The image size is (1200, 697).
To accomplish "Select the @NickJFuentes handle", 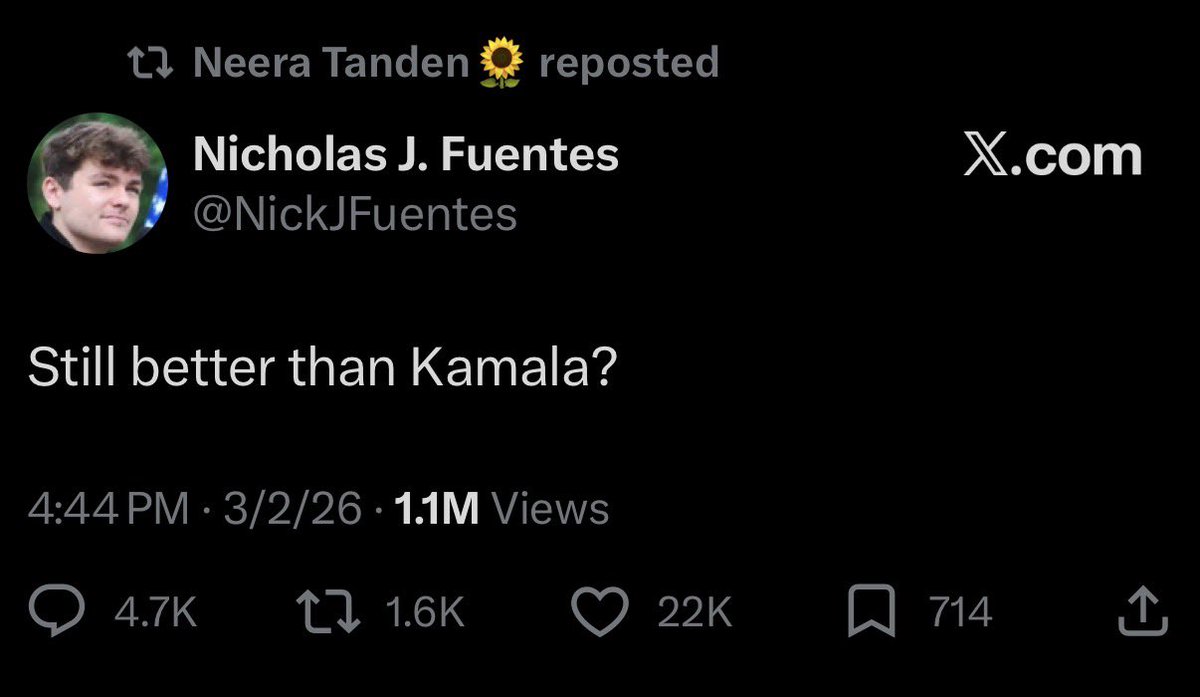I will (x=354, y=214).
